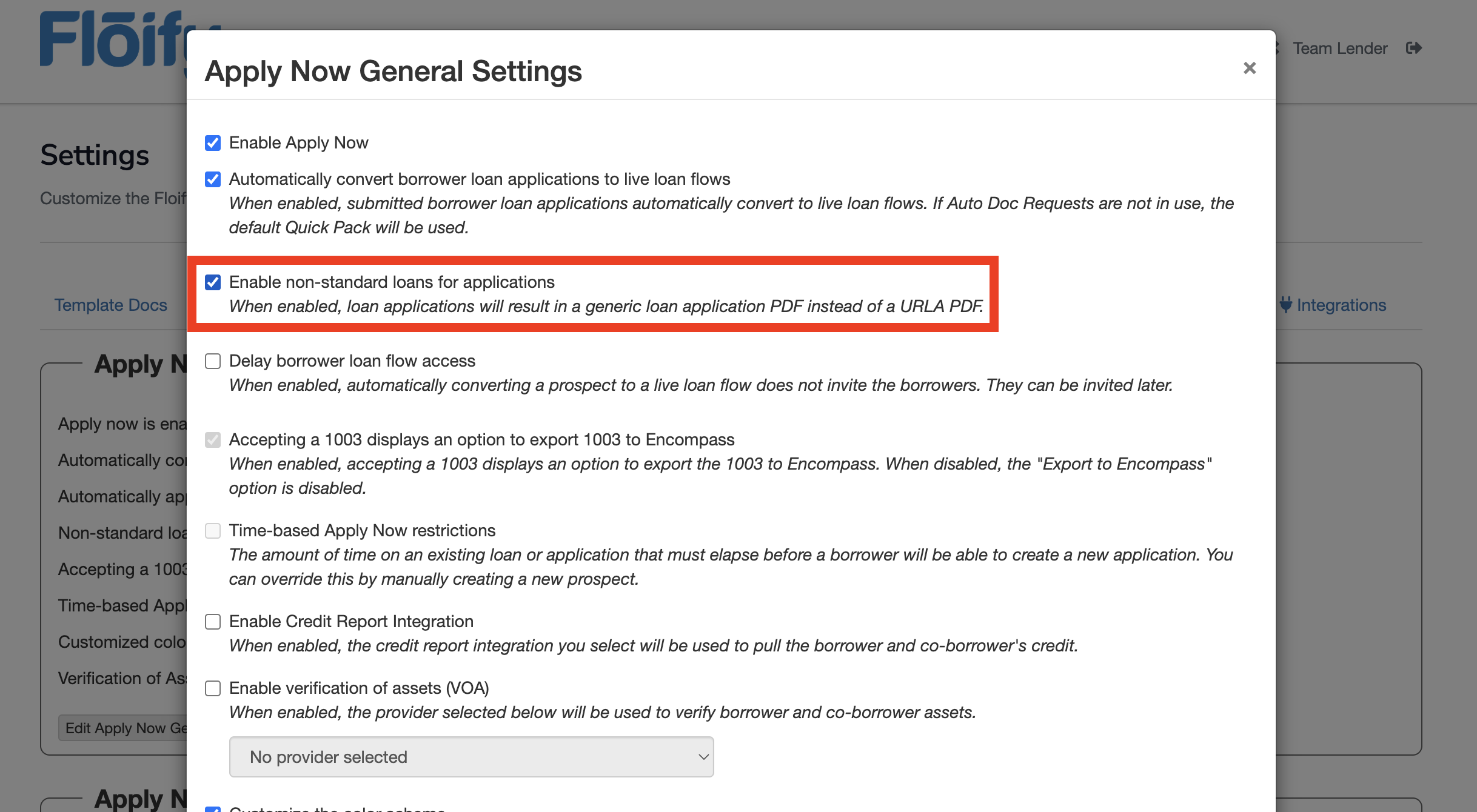Check Enable Credit Report Integration
The height and width of the screenshot is (812, 1477).
point(213,622)
